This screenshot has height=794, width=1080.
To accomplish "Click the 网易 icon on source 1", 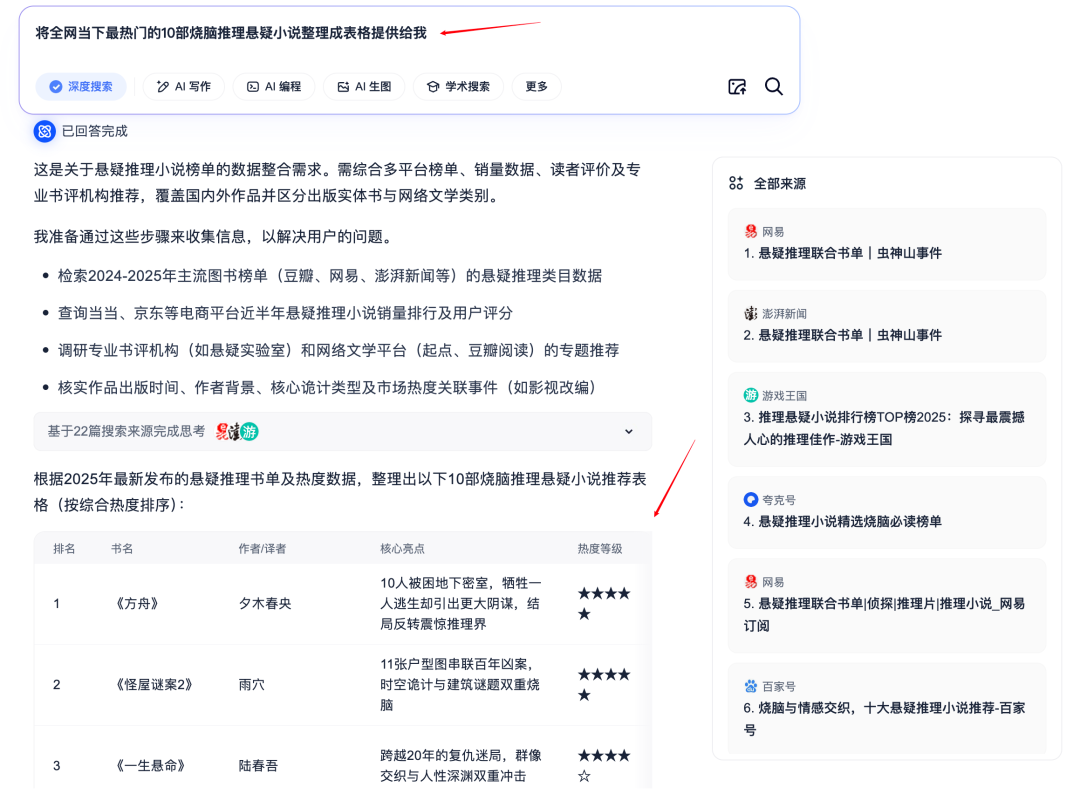I will (751, 232).
